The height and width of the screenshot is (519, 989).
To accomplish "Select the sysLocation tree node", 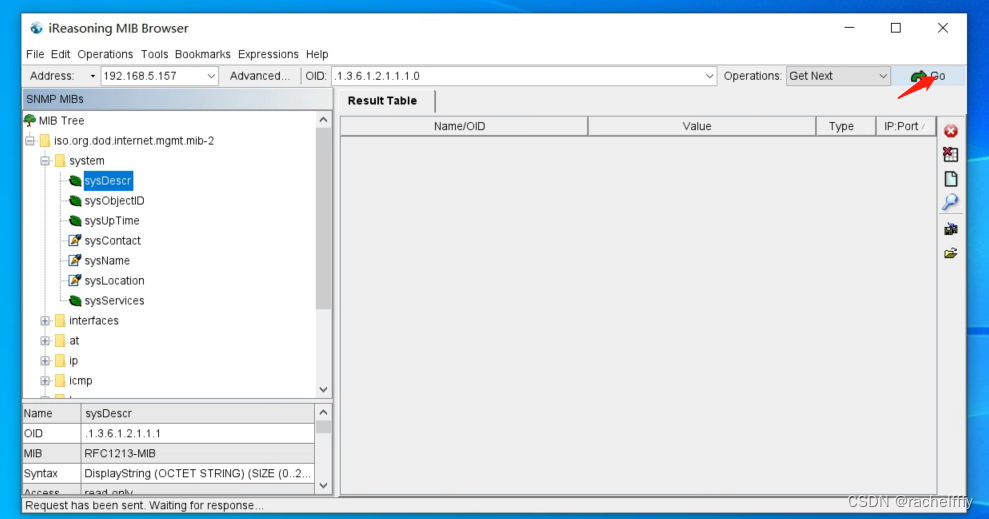I will (x=114, y=281).
